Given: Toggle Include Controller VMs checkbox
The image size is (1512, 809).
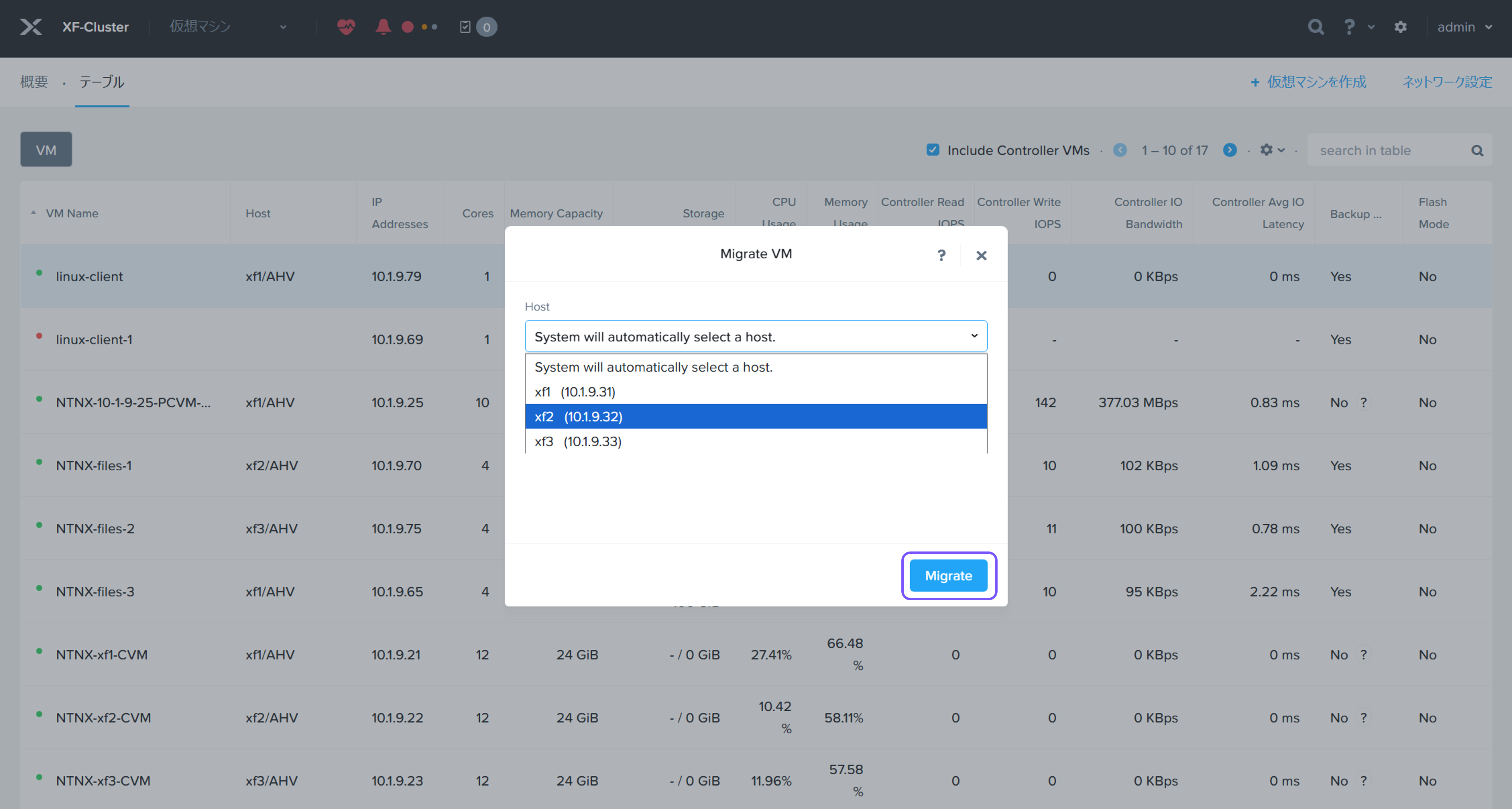Looking at the screenshot, I should [933, 150].
